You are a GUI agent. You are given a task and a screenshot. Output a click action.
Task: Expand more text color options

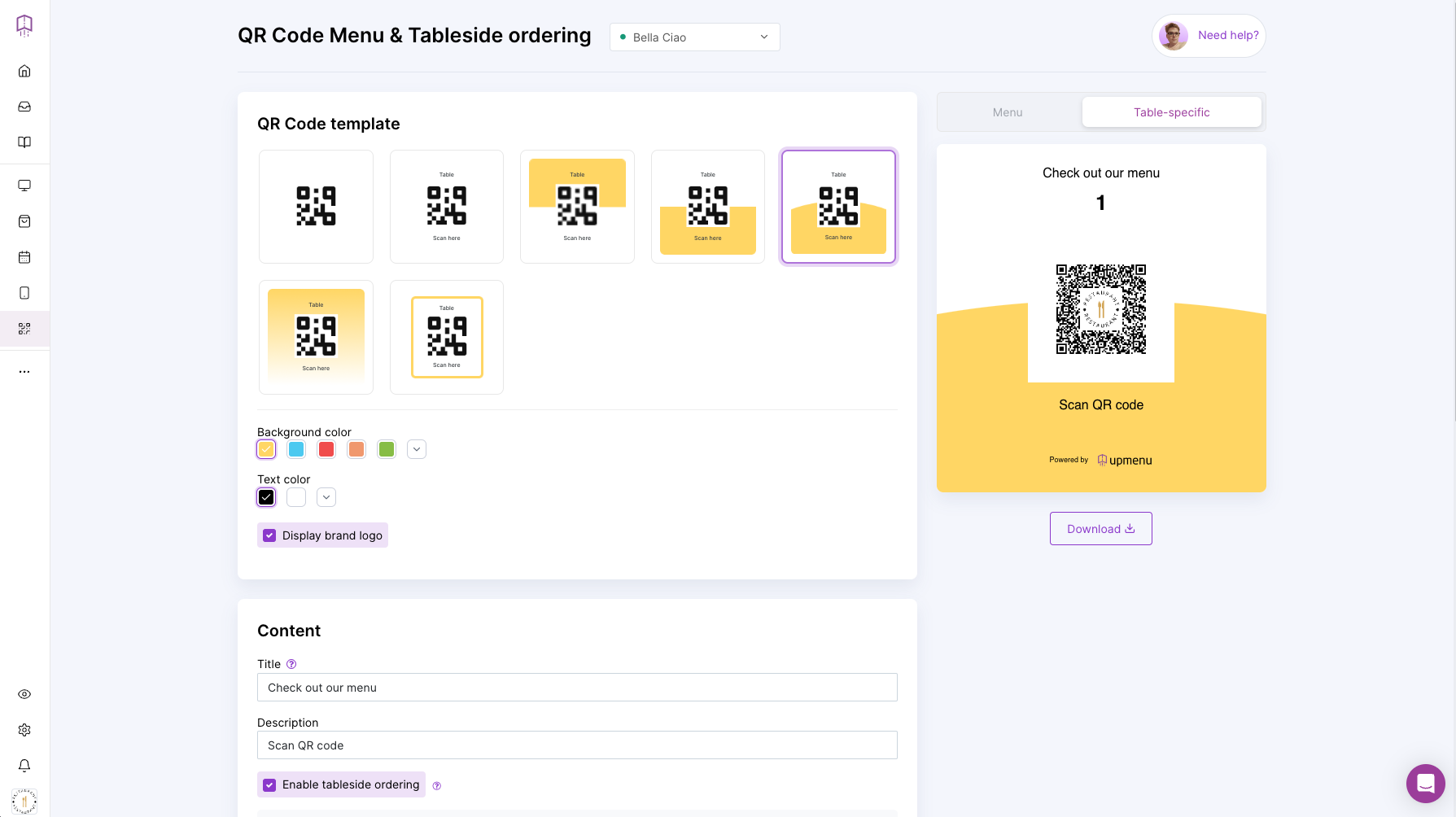click(x=326, y=497)
